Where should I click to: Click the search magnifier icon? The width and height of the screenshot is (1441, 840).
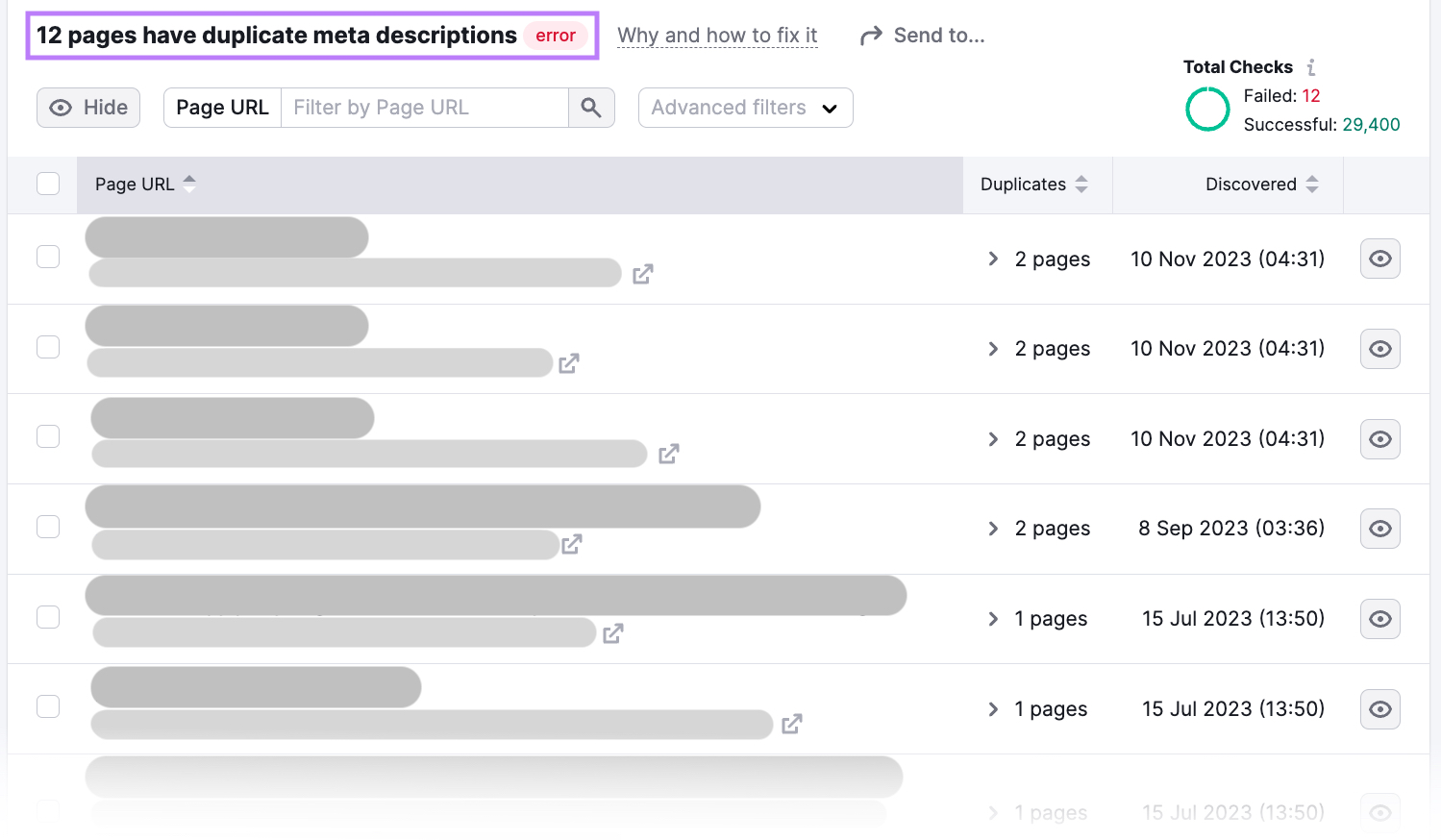[591, 107]
